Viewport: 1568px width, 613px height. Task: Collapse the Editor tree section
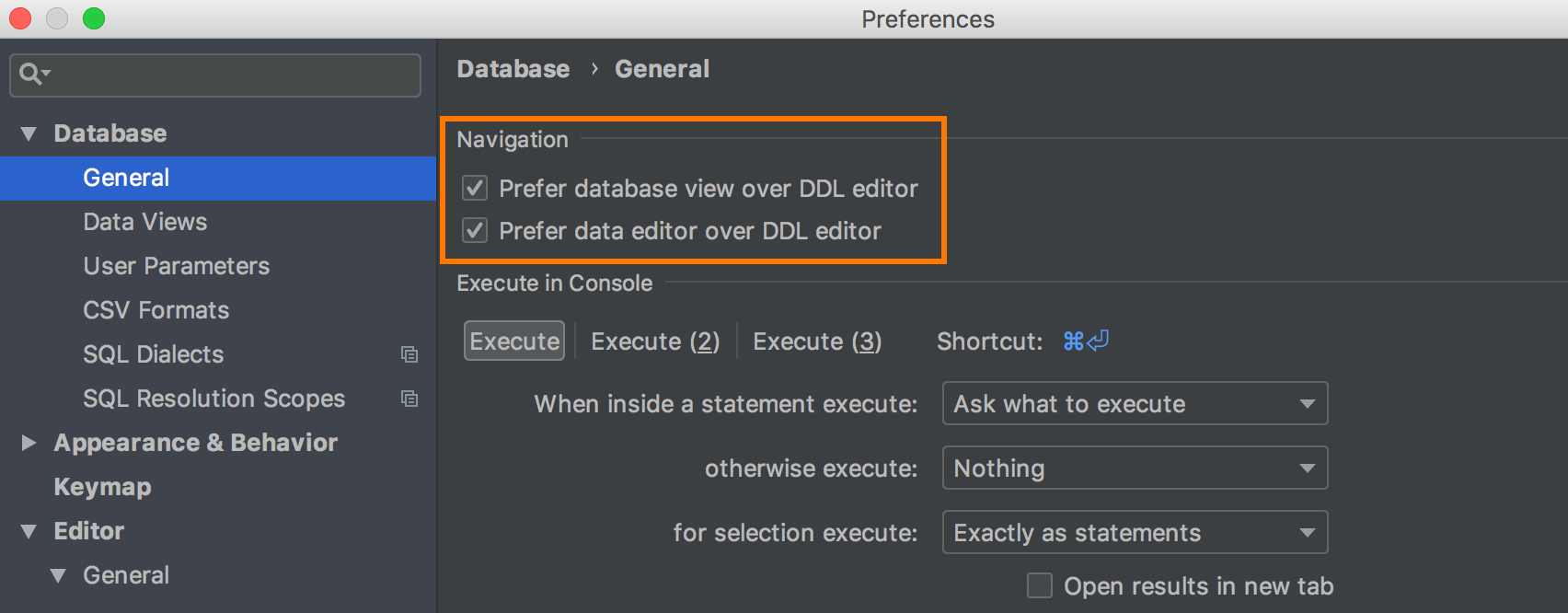(29, 532)
